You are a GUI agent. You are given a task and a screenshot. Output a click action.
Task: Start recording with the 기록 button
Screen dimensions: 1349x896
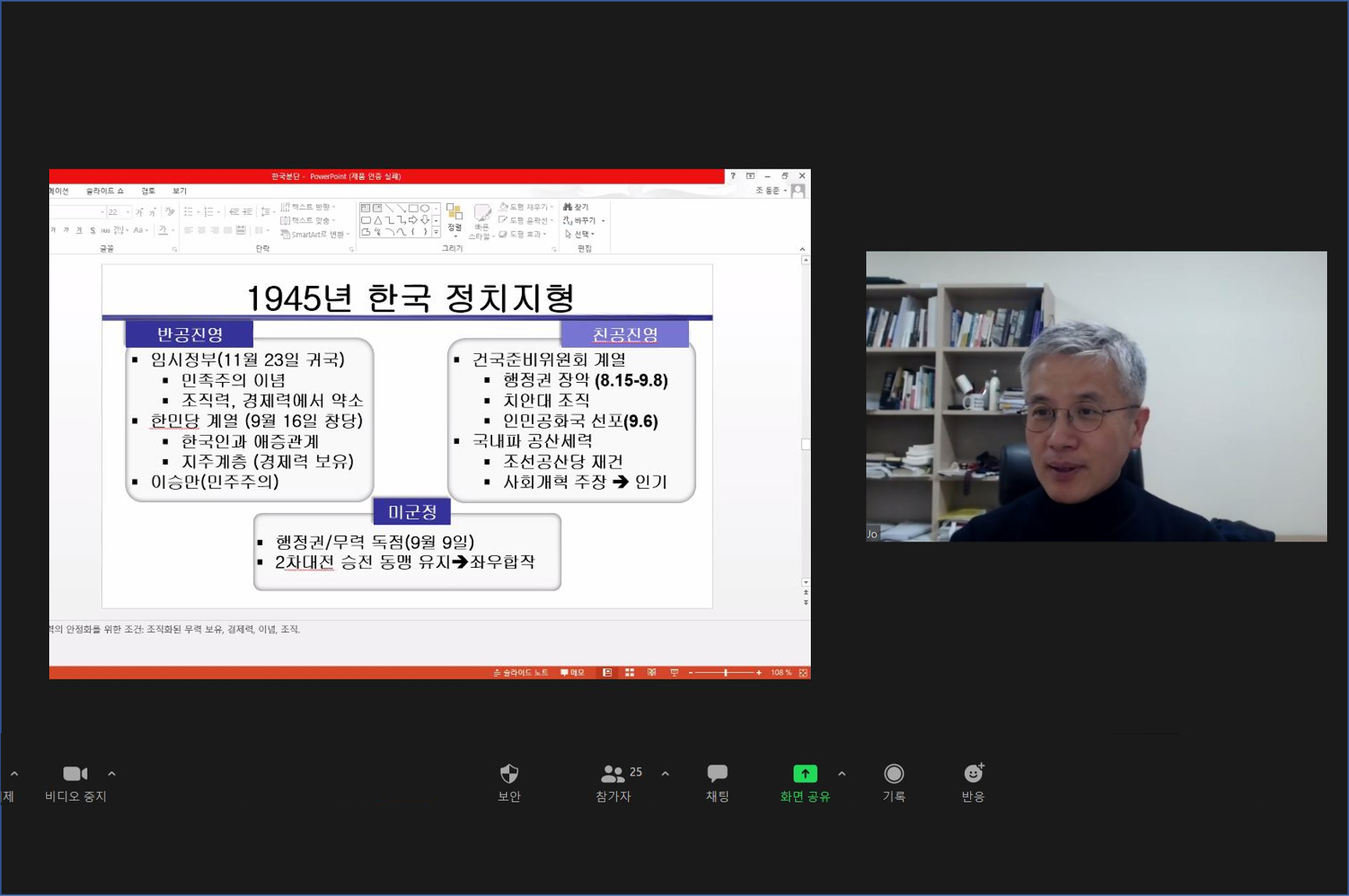[x=894, y=773]
